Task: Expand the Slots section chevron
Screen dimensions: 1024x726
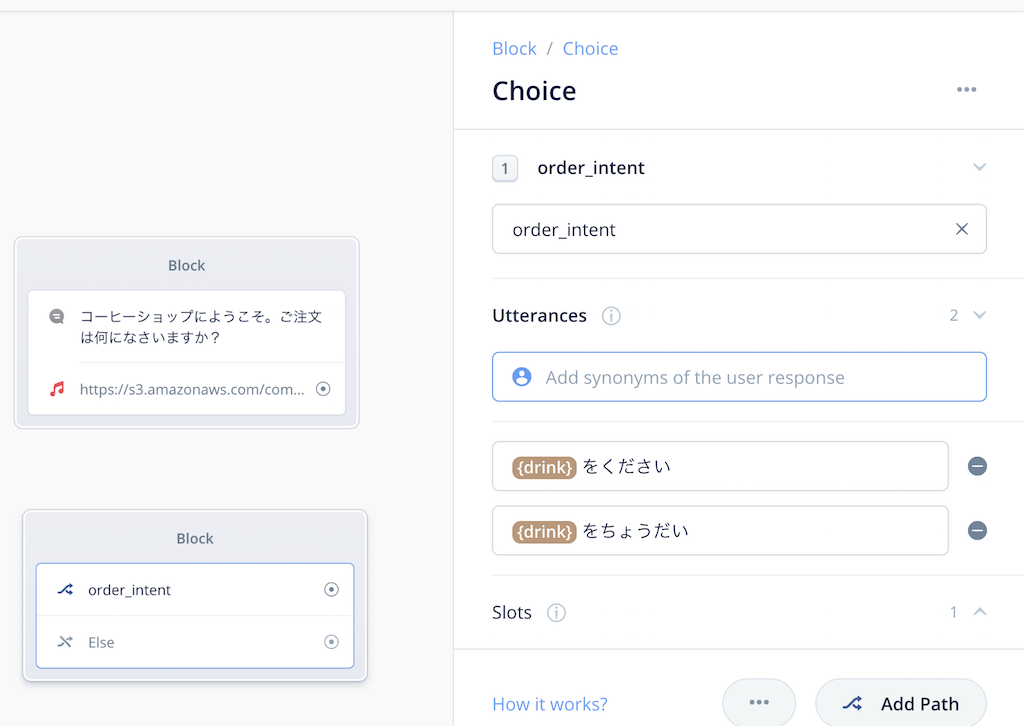Action: pyautogui.click(x=980, y=612)
